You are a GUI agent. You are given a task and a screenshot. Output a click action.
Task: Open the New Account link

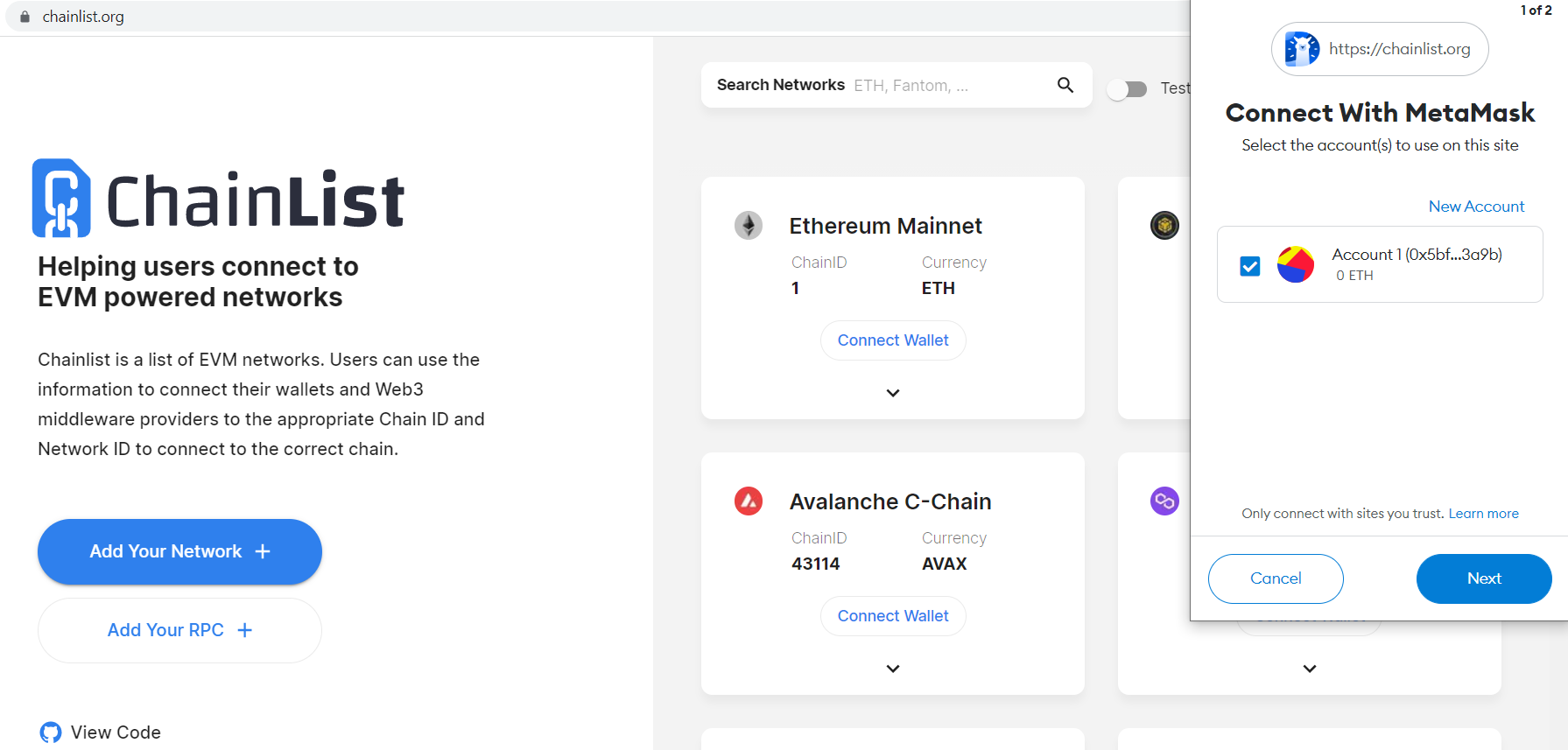click(1476, 207)
